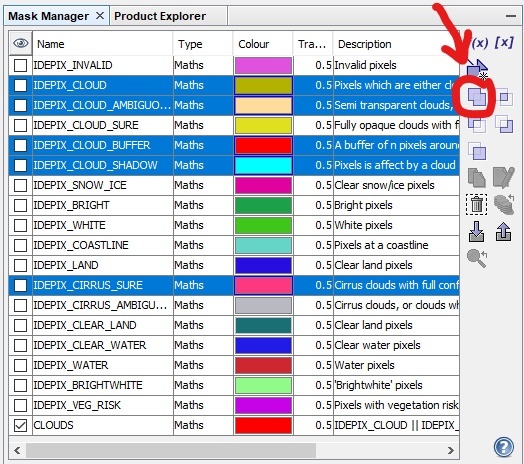This screenshot has height=464, width=524.
Task: Copy the selected mask
Action: 477,178
